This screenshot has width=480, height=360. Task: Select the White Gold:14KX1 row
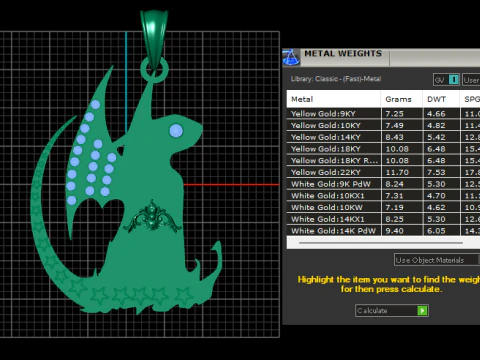pos(383,219)
